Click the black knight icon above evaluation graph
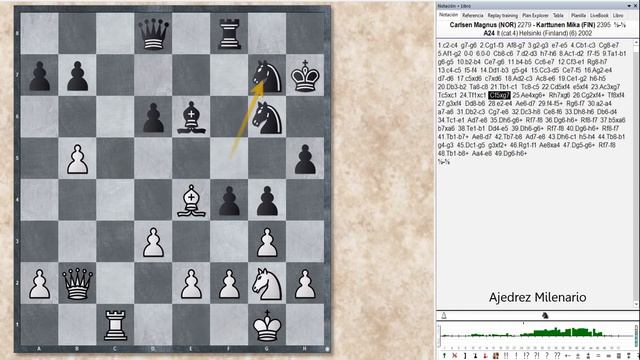Viewport: 640px width, 360px height. 544,315
